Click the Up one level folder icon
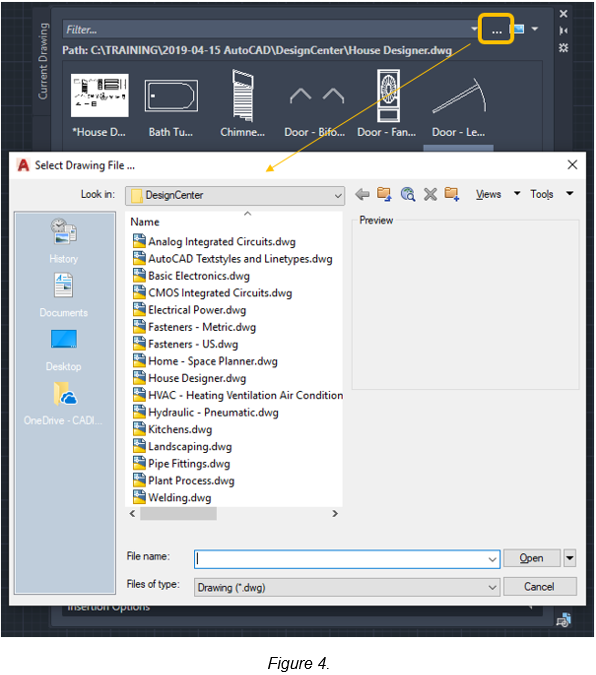The image size is (596, 675). pyautogui.click(x=384, y=194)
